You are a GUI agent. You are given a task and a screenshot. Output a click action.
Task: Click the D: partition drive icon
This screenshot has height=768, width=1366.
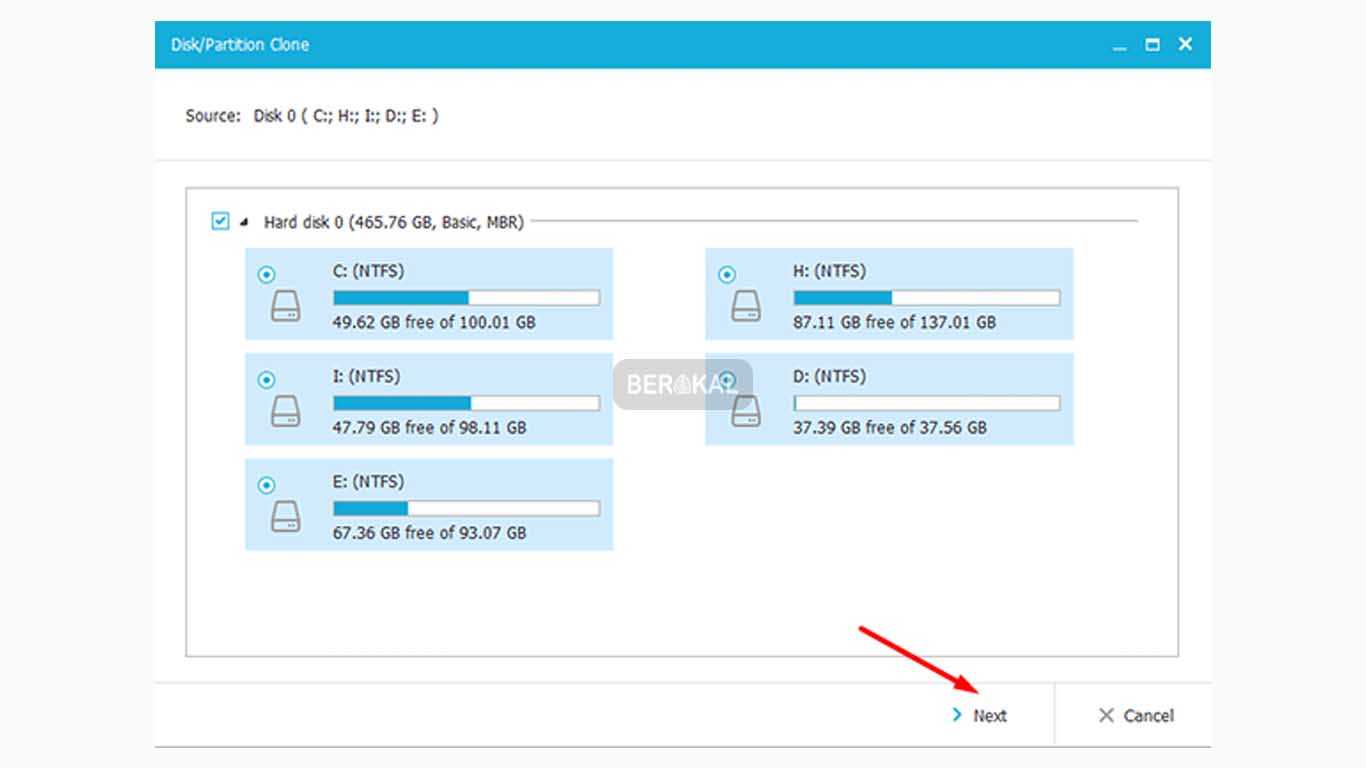tap(746, 411)
